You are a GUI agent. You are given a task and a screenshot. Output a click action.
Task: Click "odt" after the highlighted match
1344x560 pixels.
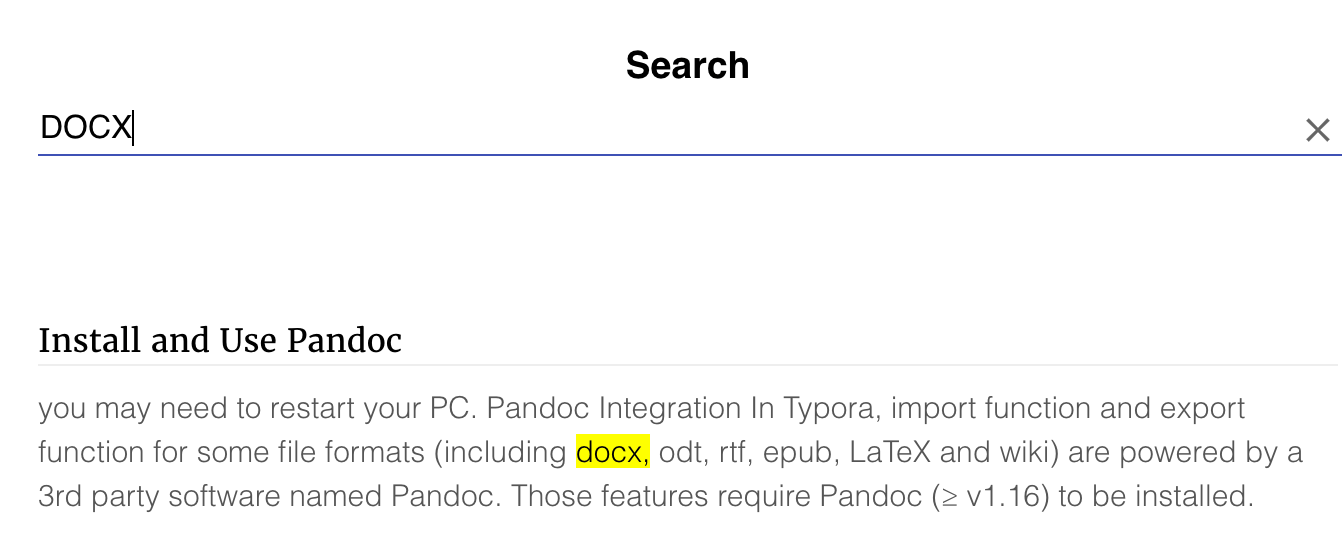point(681,452)
